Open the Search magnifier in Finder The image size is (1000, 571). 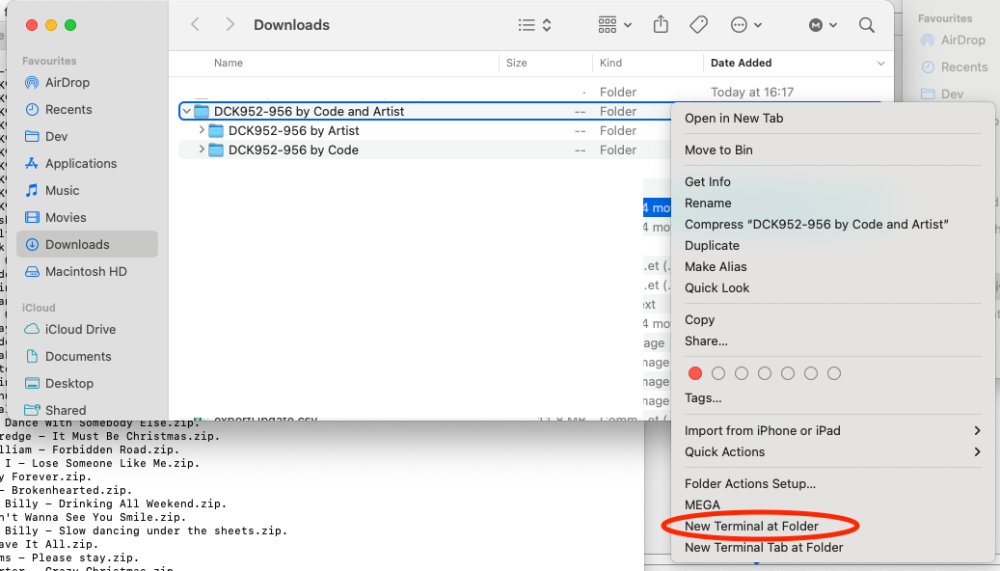tap(867, 25)
